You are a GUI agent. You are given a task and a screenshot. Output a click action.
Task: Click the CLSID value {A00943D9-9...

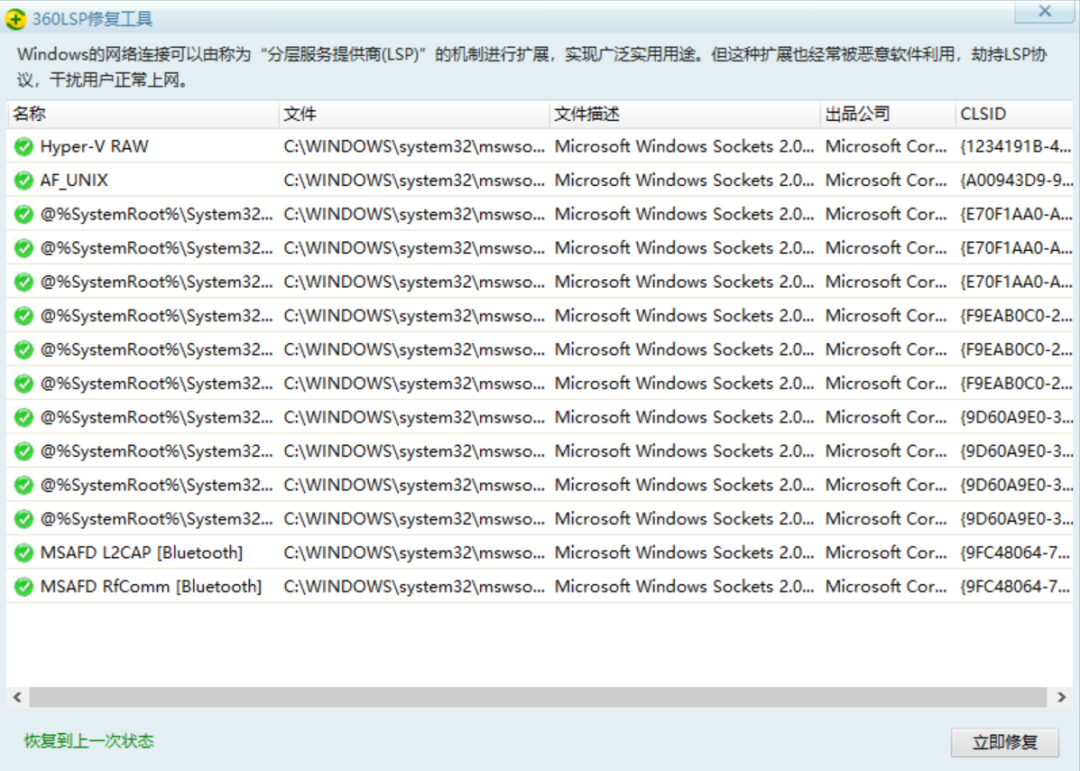point(1016,181)
